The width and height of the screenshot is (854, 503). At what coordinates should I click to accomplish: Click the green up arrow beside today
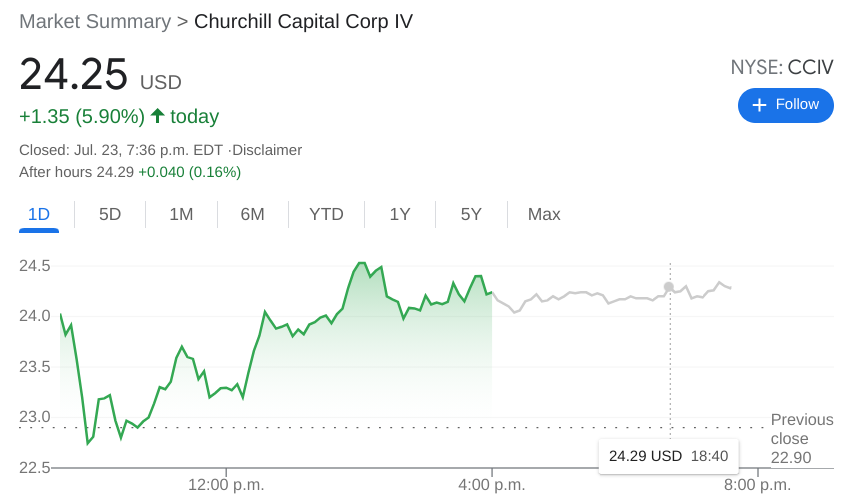pyautogui.click(x=157, y=115)
